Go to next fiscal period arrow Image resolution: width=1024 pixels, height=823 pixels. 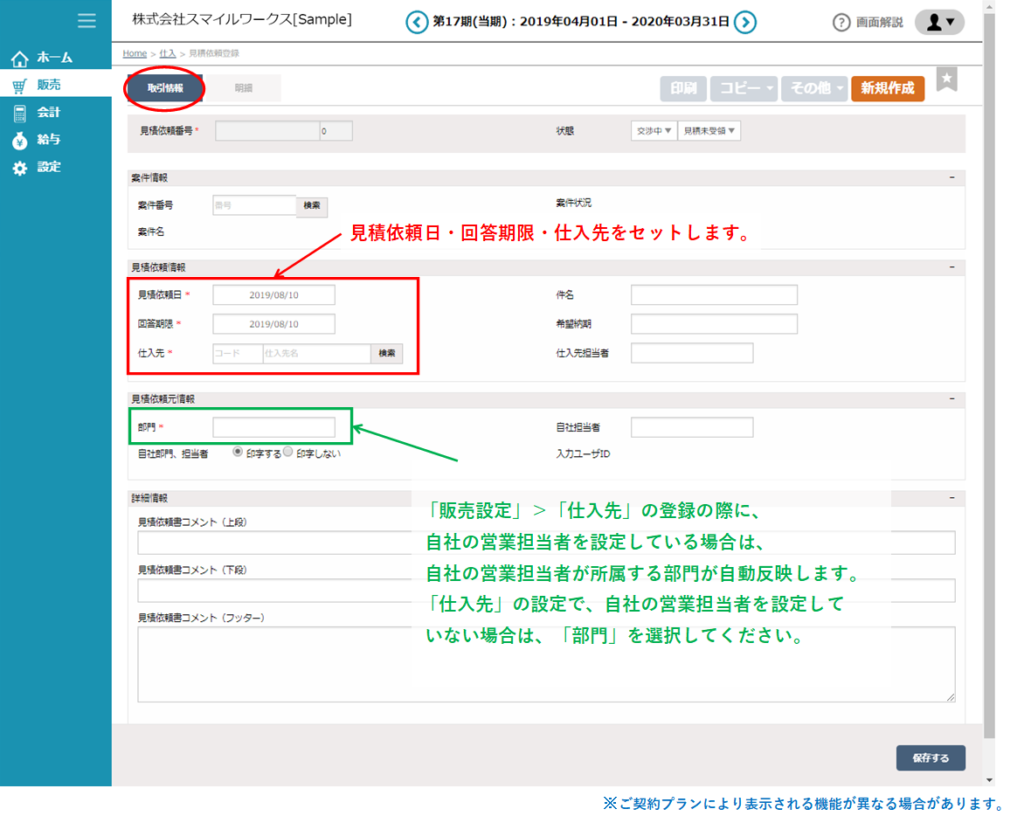pyautogui.click(x=744, y=22)
